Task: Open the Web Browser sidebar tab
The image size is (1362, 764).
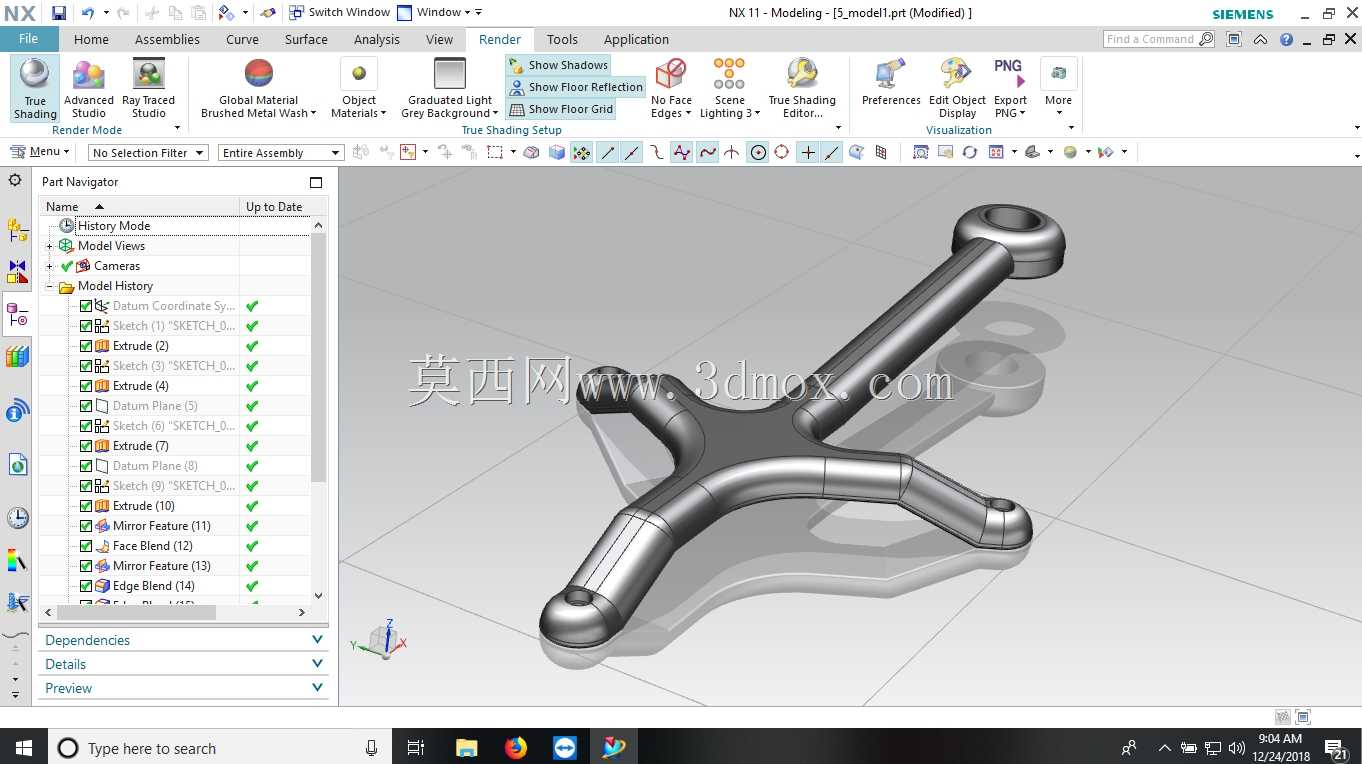Action: pos(17,464)
